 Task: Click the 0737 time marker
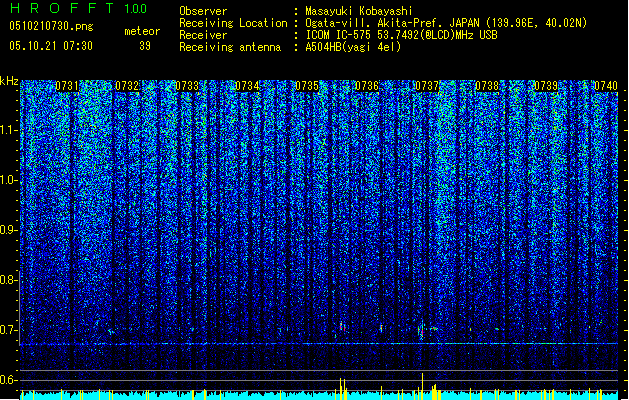coord(427,86)
